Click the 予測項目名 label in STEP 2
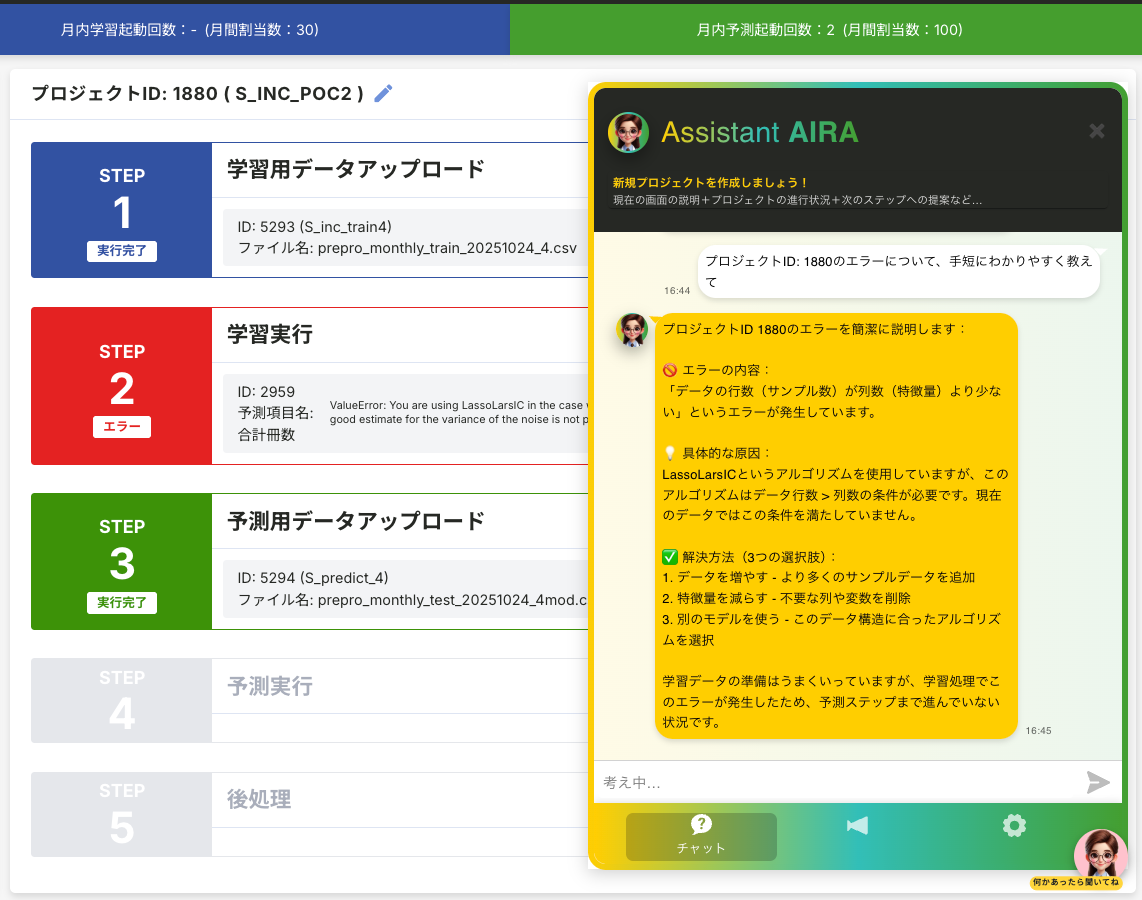 point(275,413)
